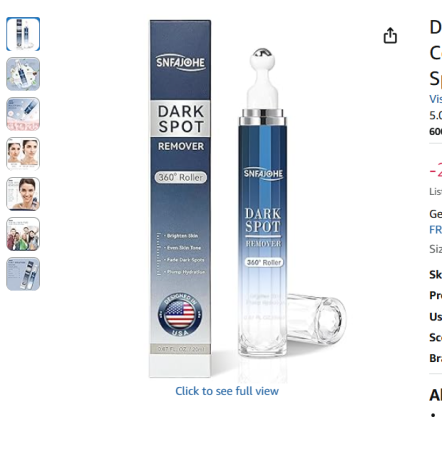The image size is (442, 457).
Task: Open the thumbnail showing roller applied on skin
Action: 23,114
